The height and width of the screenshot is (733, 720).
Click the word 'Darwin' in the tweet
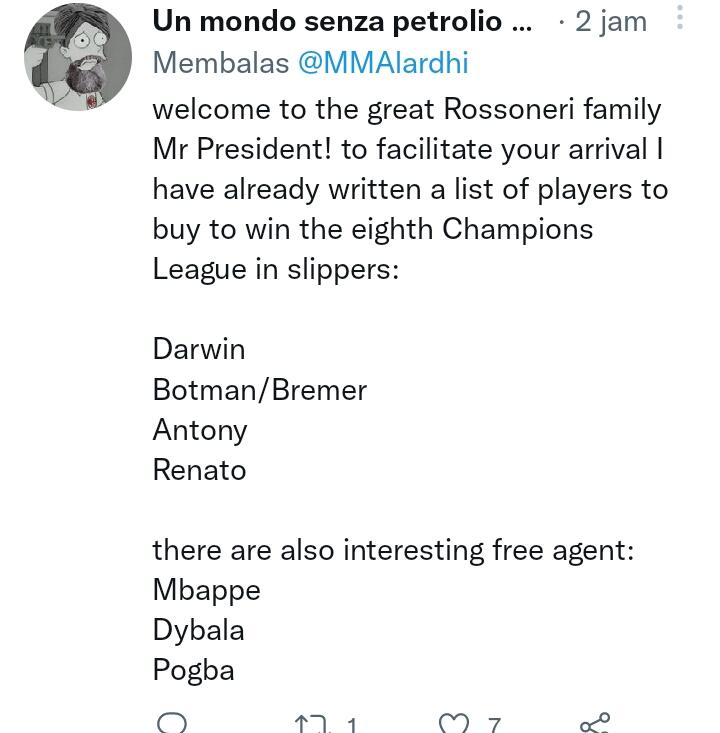pyautogui.click(x=198, y=348)
